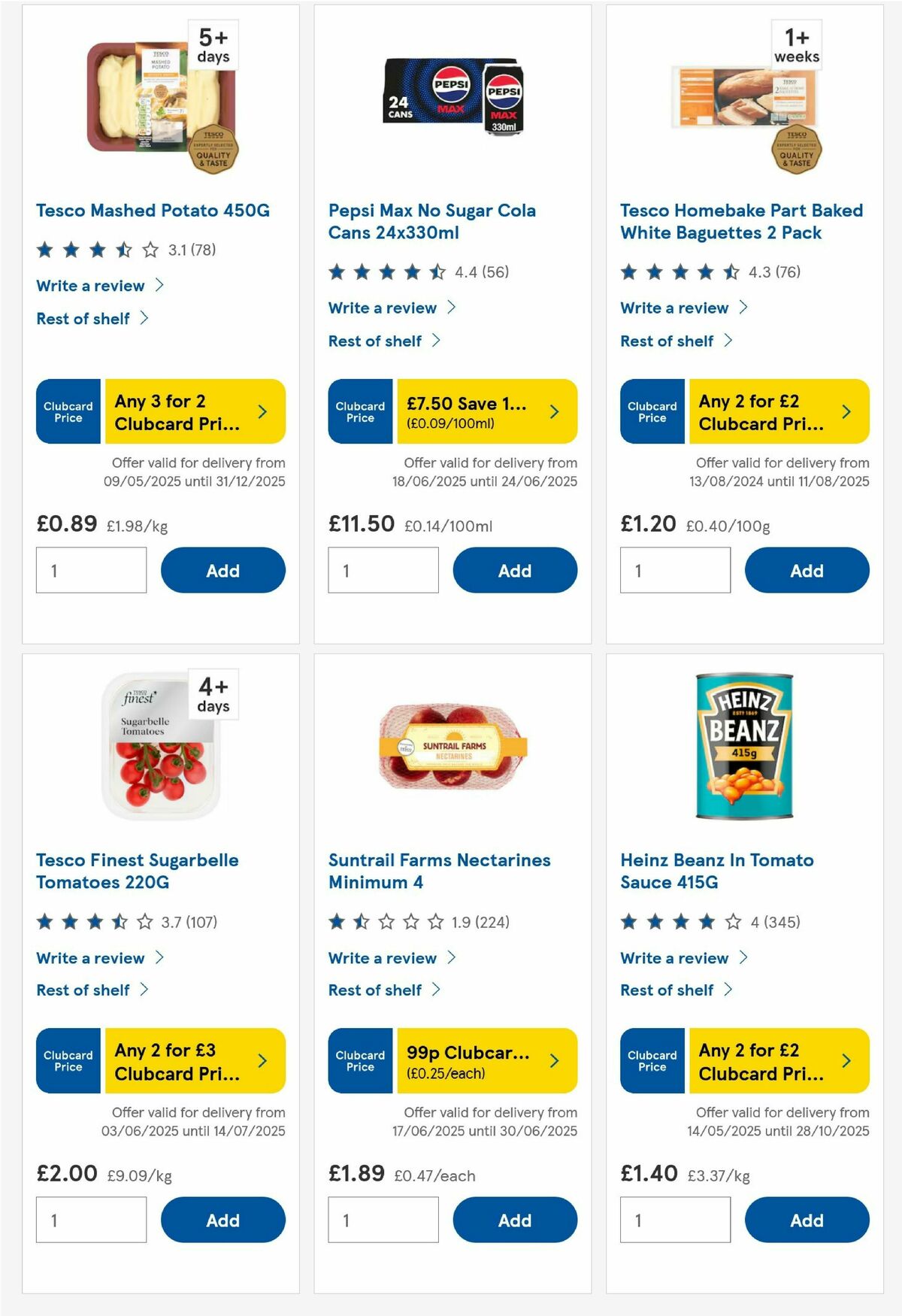902x1316 pixels.
Task: Add Pepsi Max cans to basket
Action: (514, 570)
